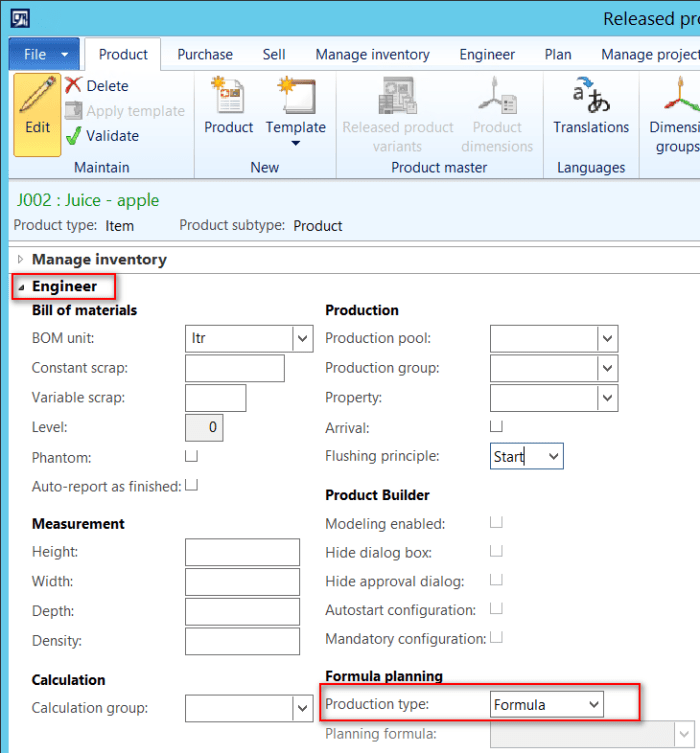Click the Translations button label
Viewport: 700px width, 753px height.
pyautogui.click(x=591, y=127)
